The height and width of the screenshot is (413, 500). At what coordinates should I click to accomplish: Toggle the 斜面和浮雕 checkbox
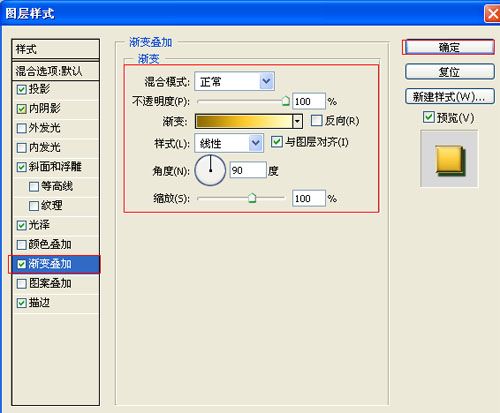point(21,167)
